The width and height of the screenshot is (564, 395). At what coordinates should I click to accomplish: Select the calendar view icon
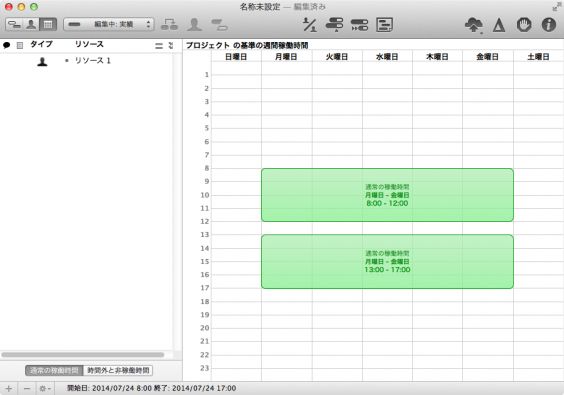pyautogui.click(x=48, y=24)
